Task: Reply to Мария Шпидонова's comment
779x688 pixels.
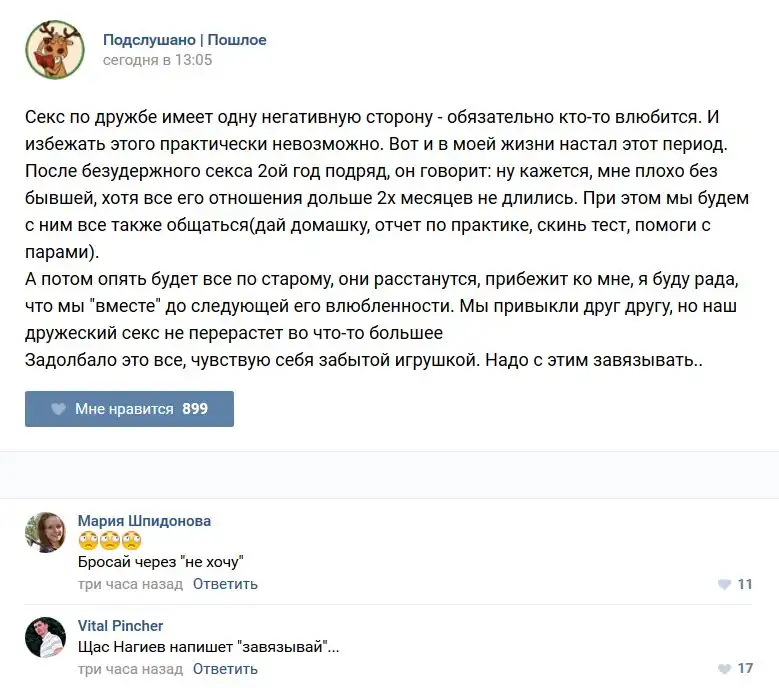Action: (225, 584)
